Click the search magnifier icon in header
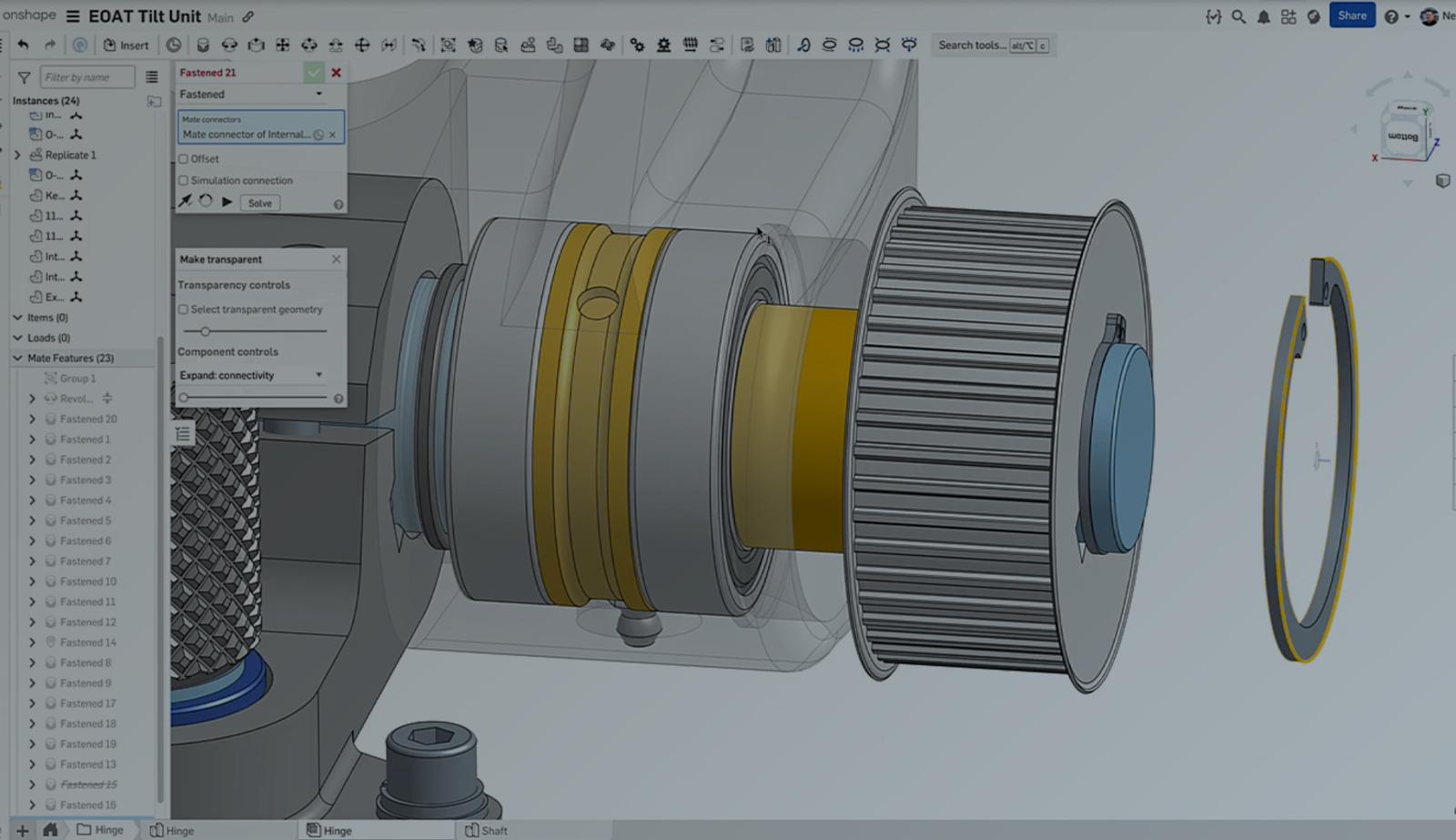The height and width of the screenshot is (840, 1456). click(x=1239, y=16)
